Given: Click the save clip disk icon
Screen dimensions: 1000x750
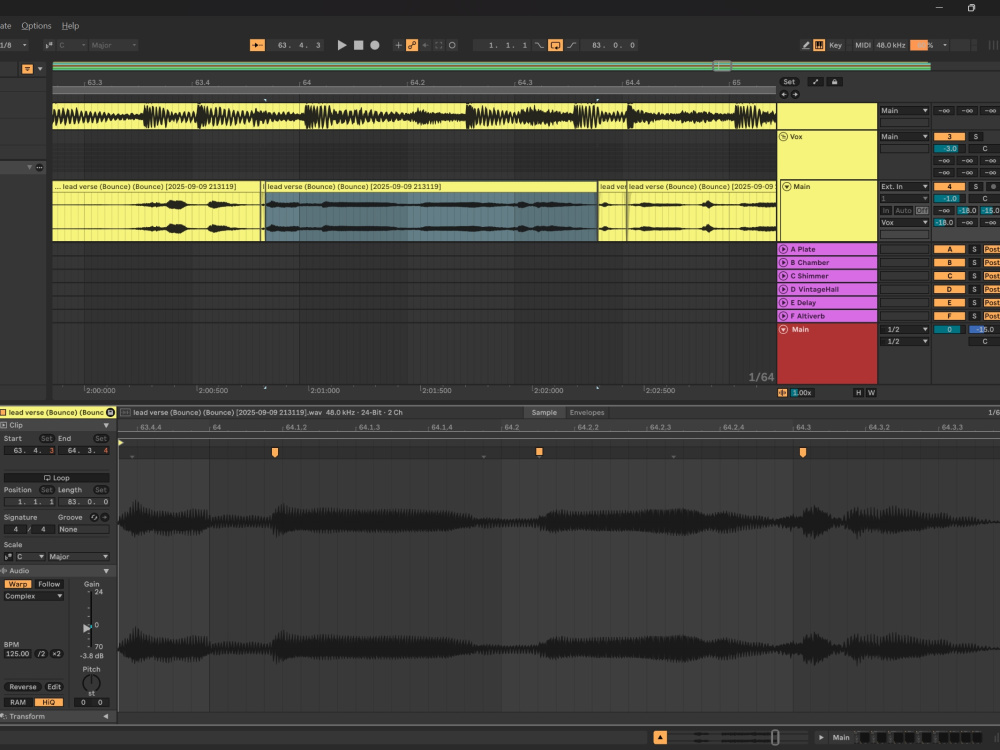Looking at the screenshot, I should (110, 413).
